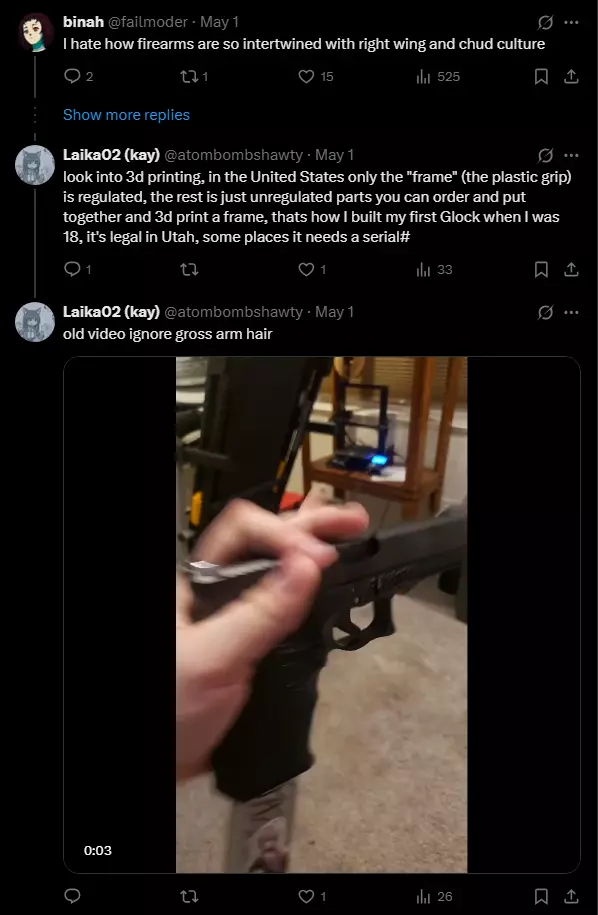
Task: Bookmark binah's tweet
Action: click(541, 76)
